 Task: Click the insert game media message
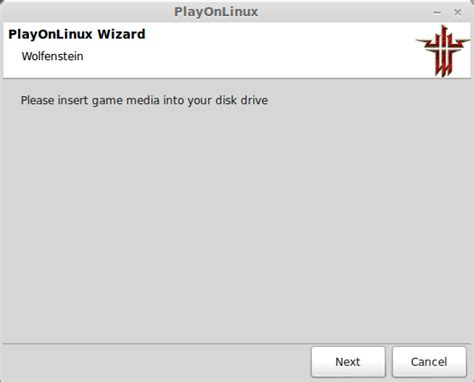[x=144, y=100]
